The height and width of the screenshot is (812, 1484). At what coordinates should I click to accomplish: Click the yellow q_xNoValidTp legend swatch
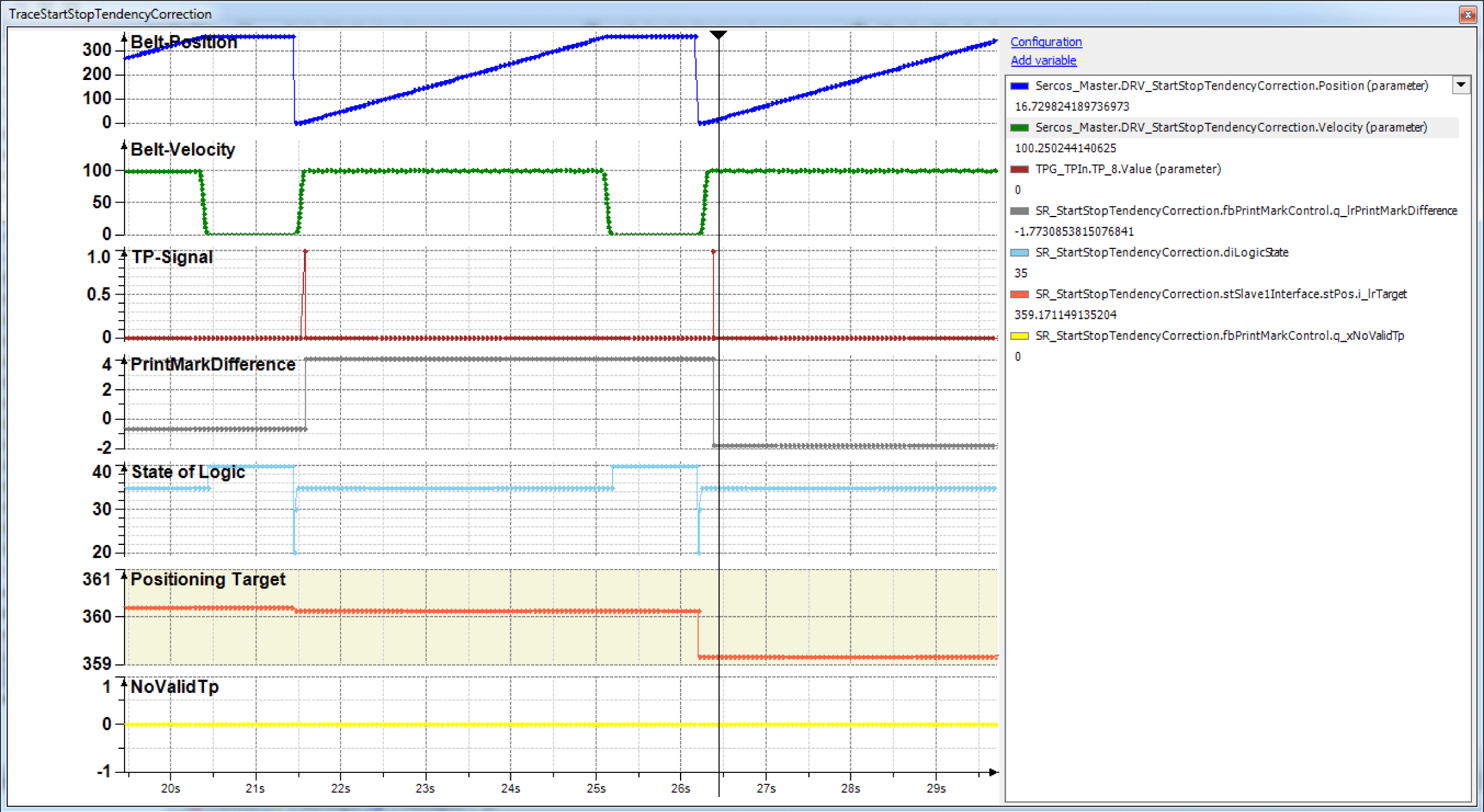click(1019, 336)
